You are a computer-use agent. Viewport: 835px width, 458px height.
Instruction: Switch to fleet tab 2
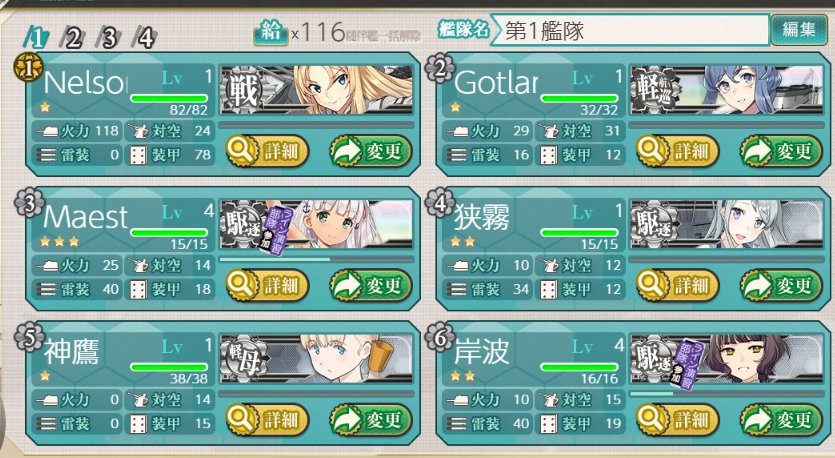tap(72, 38)
